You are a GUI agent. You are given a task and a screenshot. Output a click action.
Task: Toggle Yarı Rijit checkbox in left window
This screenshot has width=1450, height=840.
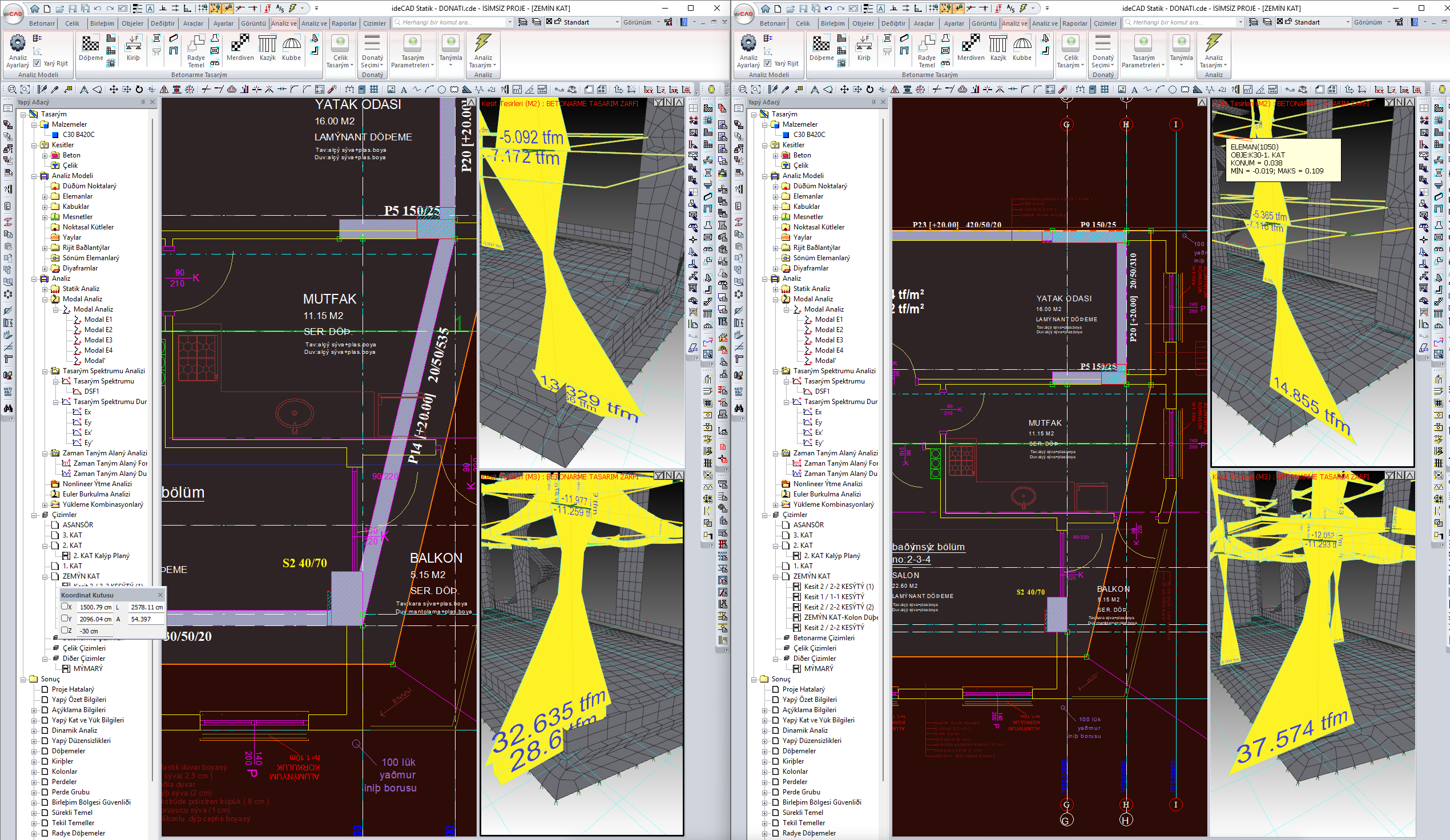coord(38,63)
